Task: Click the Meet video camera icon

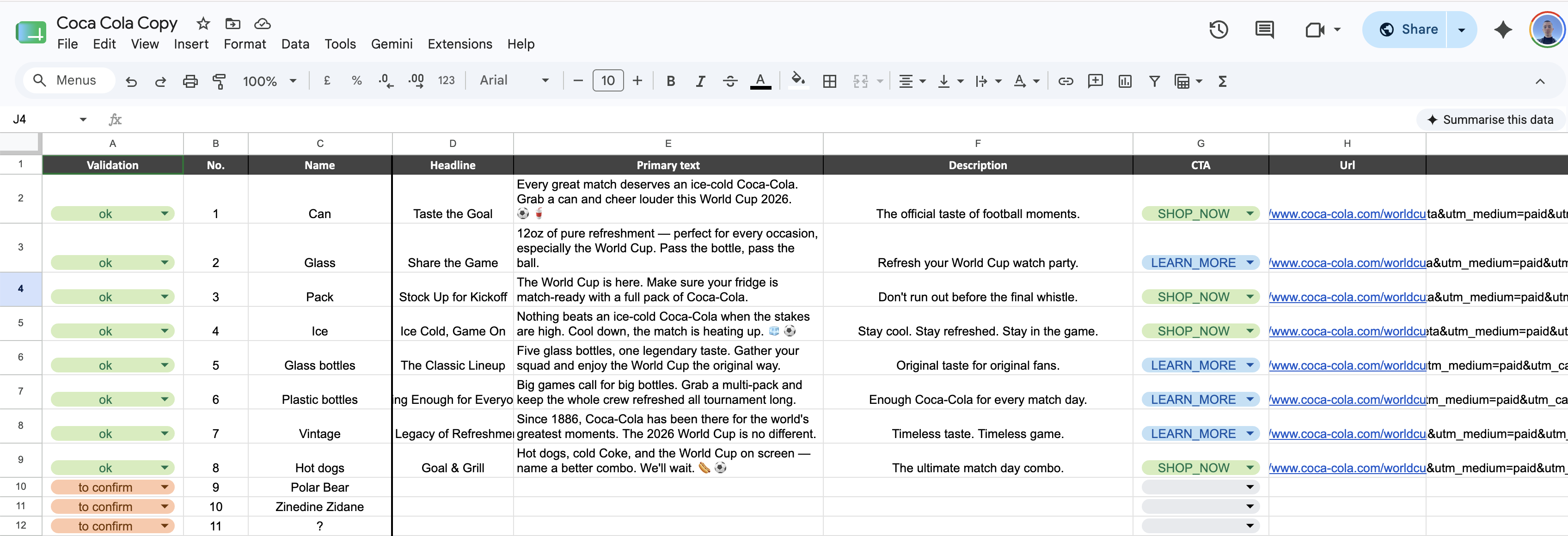Action: 1316,29
